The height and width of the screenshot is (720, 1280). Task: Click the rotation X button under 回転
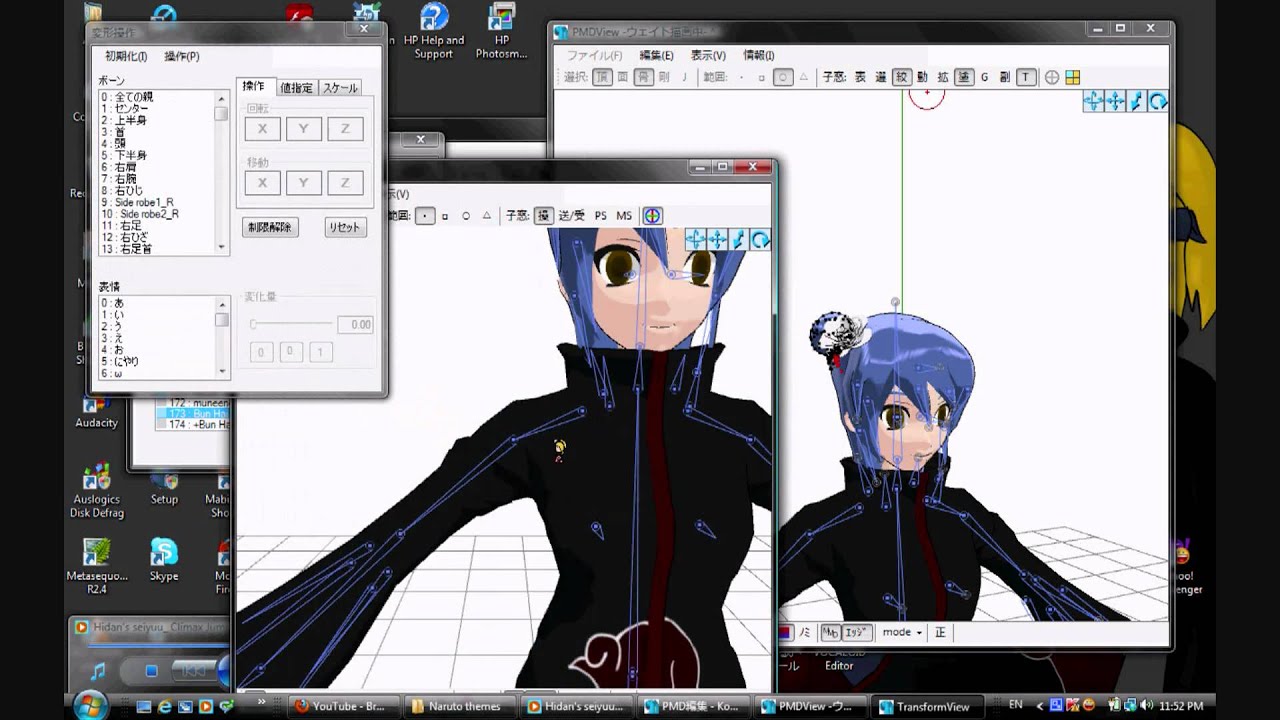click(x=262, y=128)
